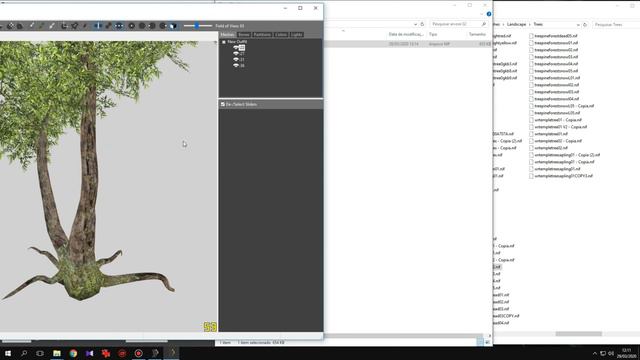The height and width of the screenshot is (360, 640).
Task: Open taskbar search
Action: (24, 353)
